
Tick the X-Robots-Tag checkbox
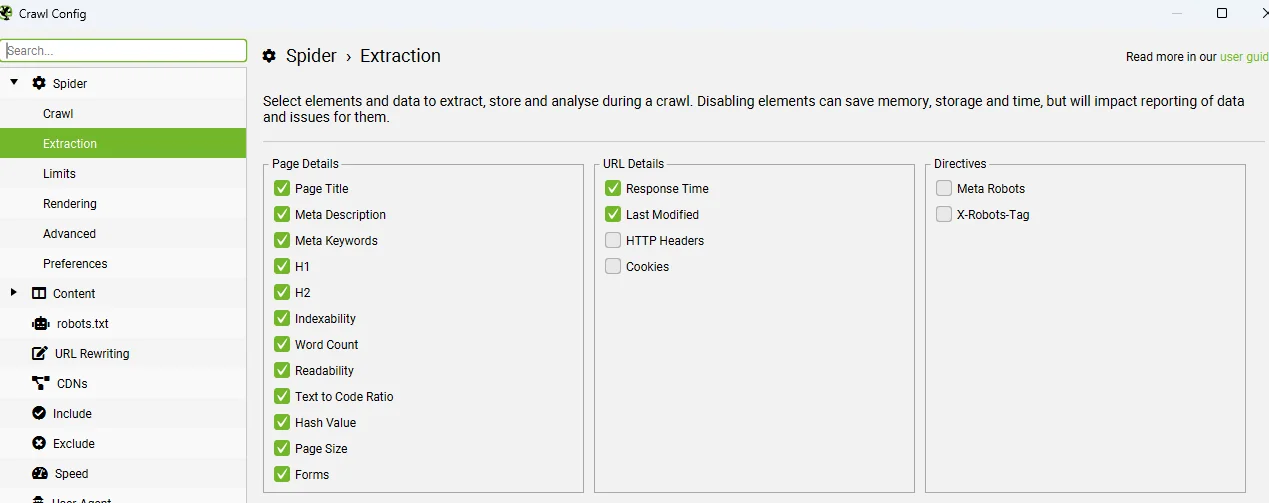(944, 214)
